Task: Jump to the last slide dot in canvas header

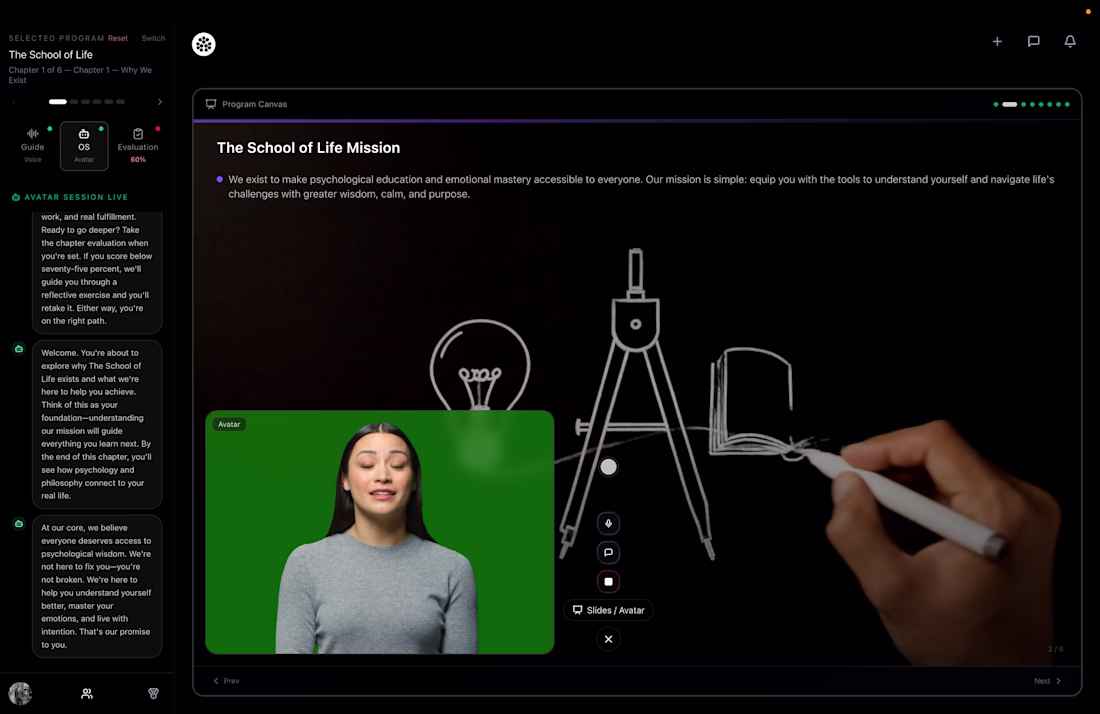Action: pos(1068,105)
